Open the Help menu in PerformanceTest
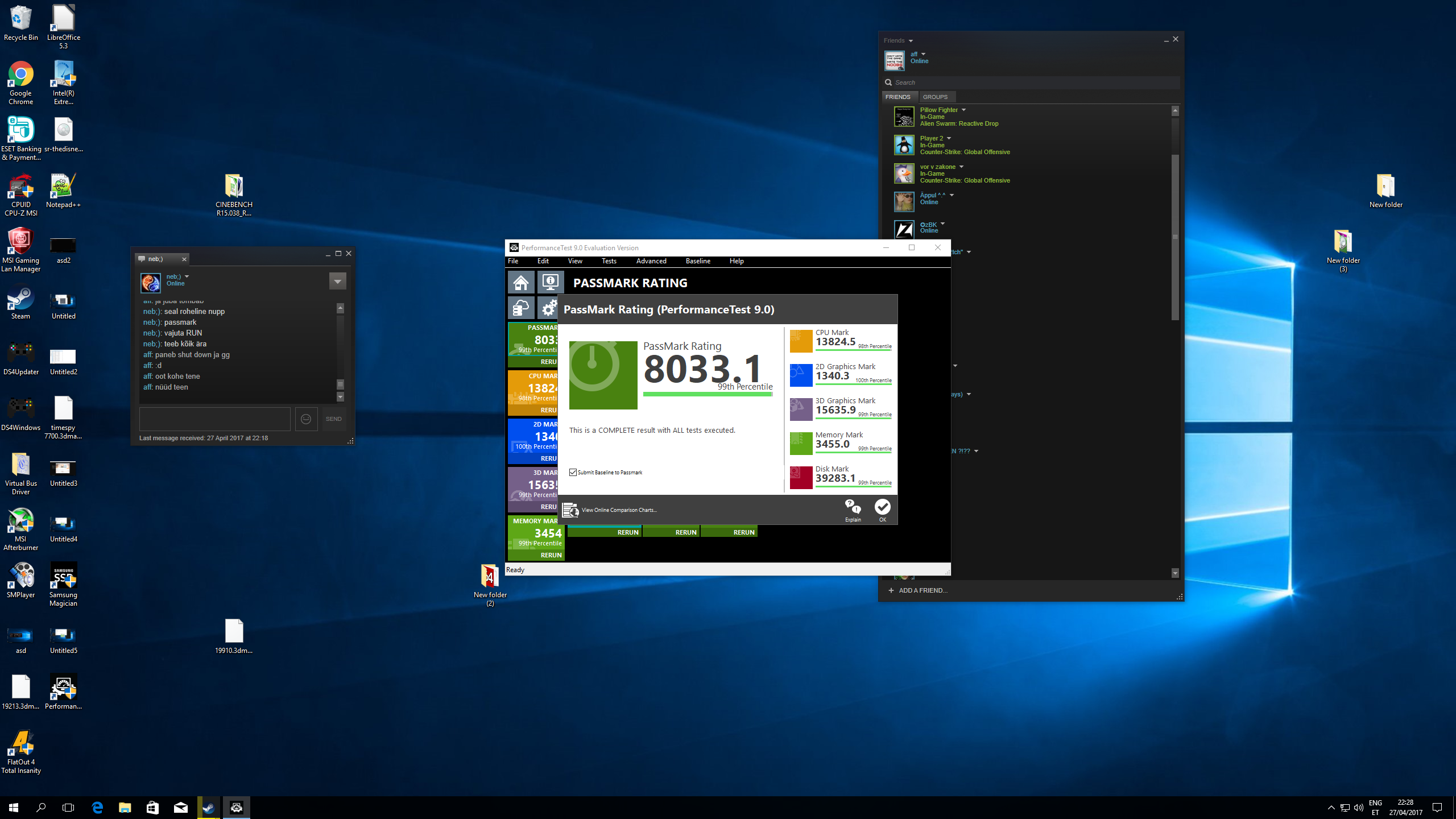 737,261
